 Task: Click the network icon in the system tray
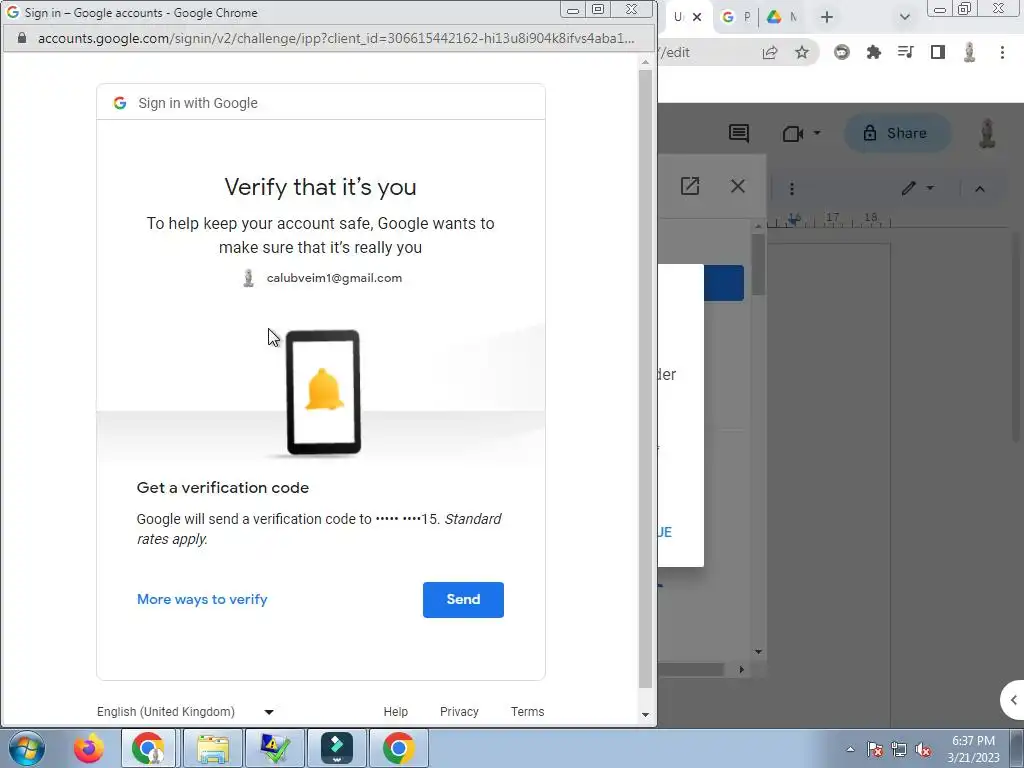click(x=899, y=750)
